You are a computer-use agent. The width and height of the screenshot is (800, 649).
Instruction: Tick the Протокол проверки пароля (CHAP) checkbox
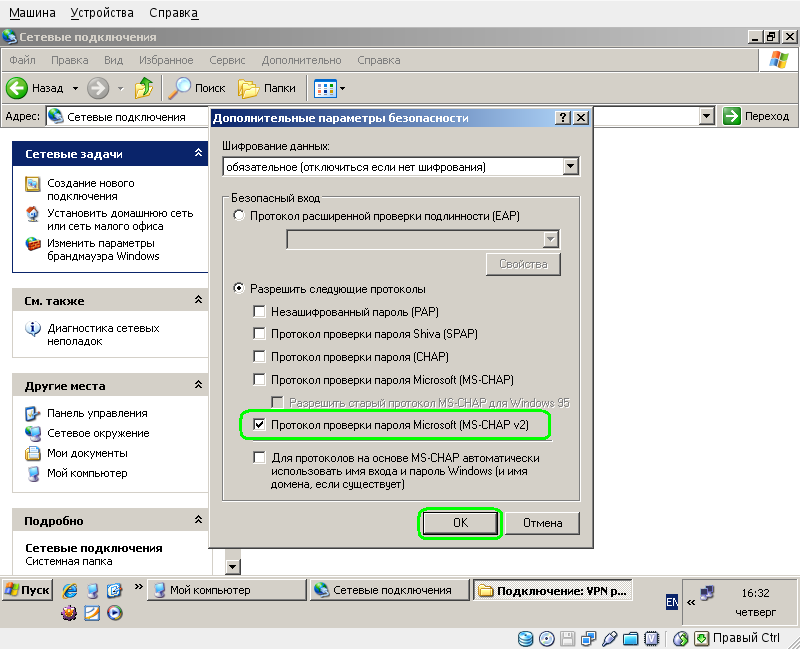pyautogui.click(x=260, y=356)
